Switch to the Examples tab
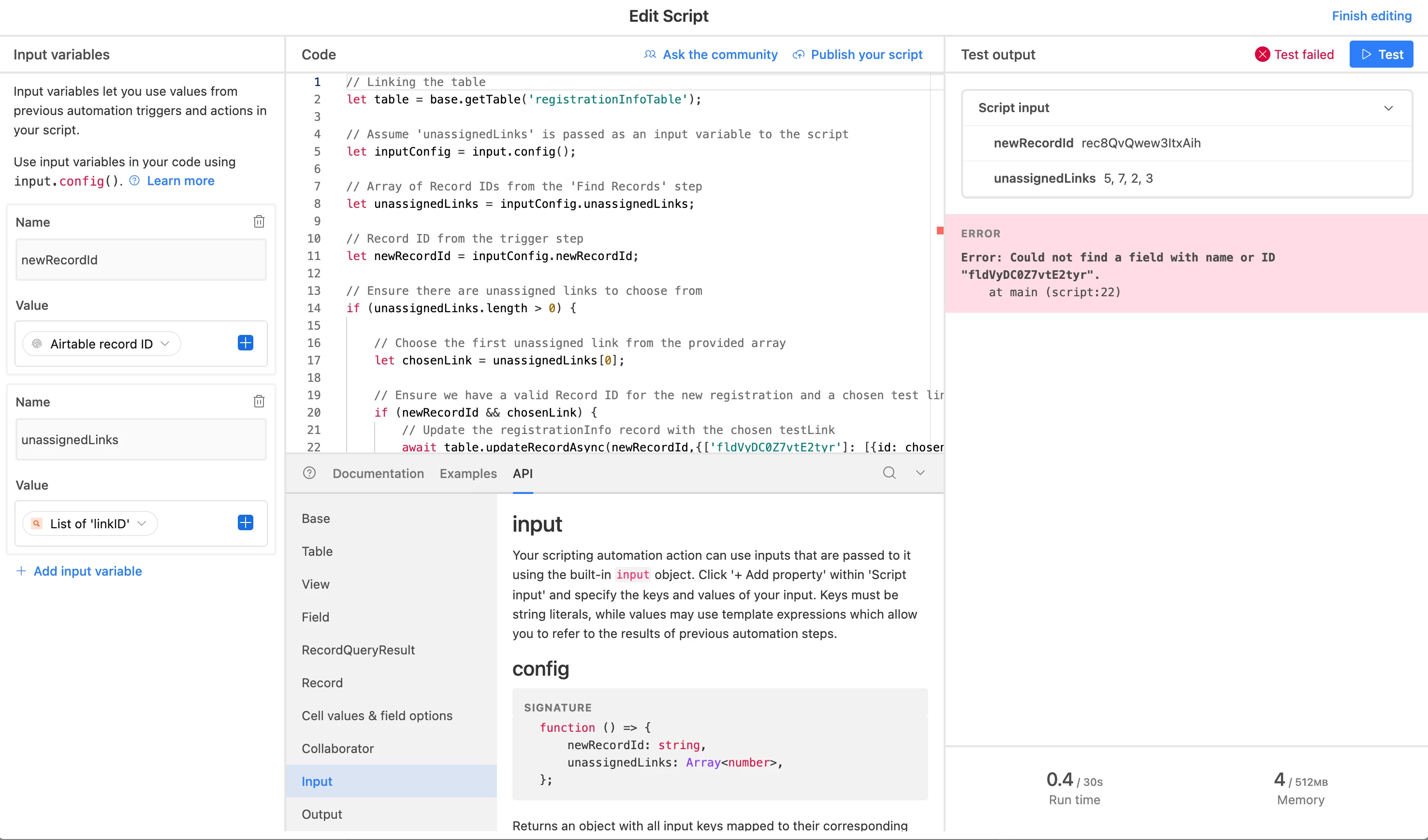The height and width of the screenshot is (840, 1428). click(x=468, y=473)
